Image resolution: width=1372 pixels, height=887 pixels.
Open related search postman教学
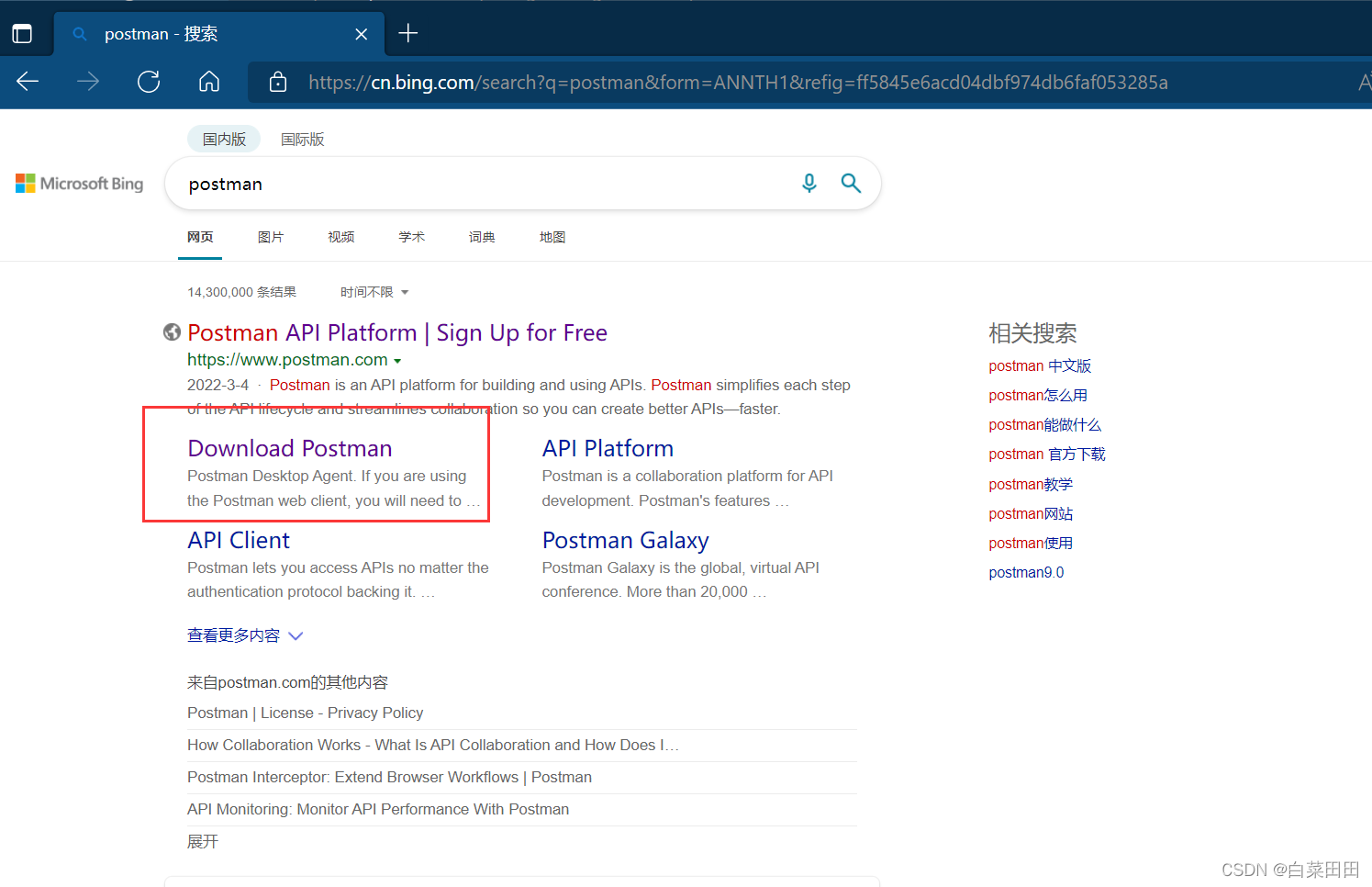[1031, 484]
